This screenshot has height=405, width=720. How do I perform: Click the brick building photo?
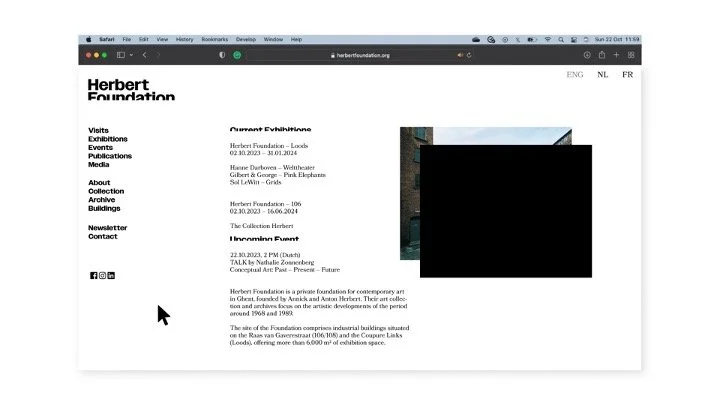[x=410, y=193]
